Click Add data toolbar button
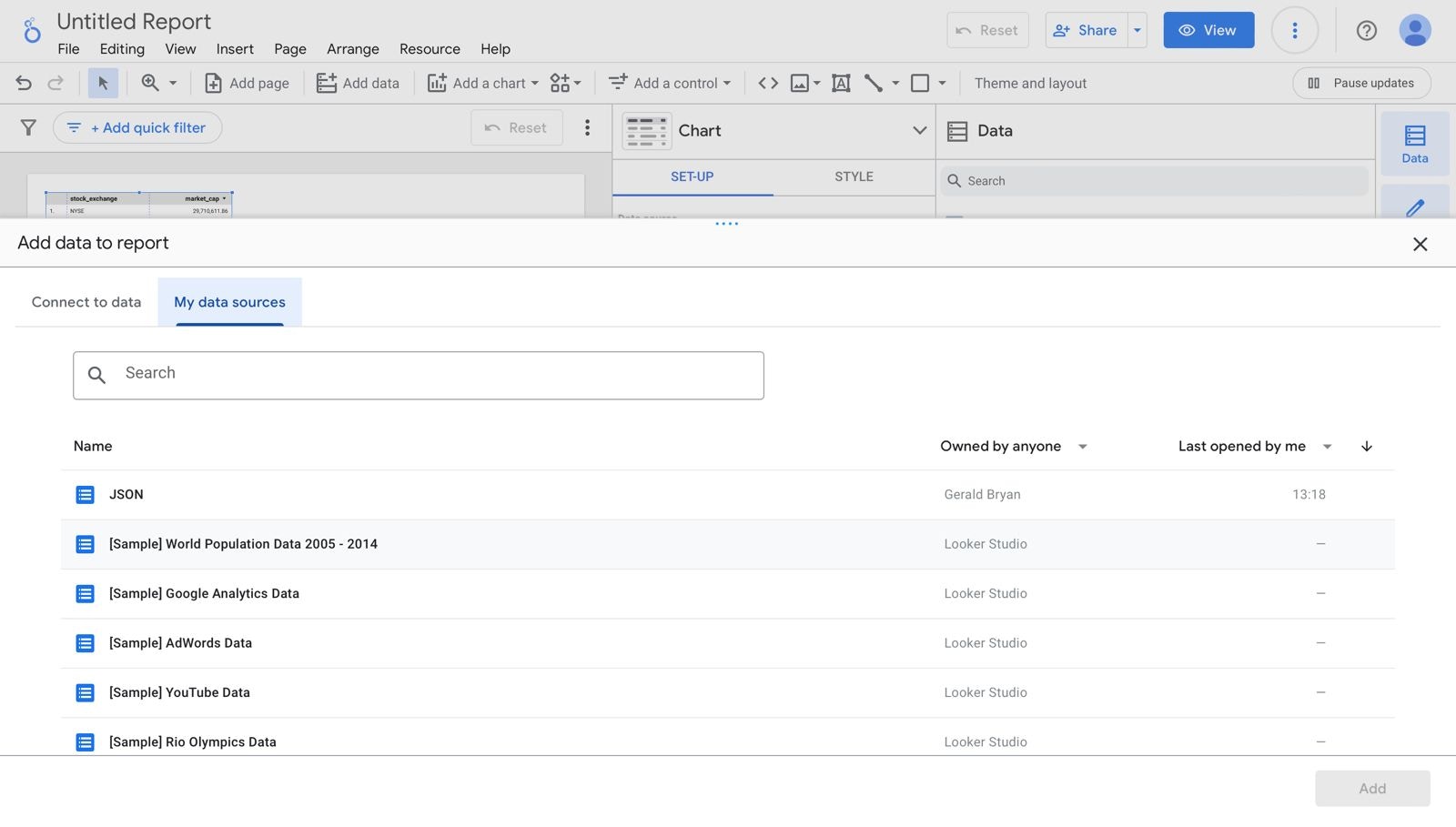This screenshot has height=827, width=1456. tap(358, 83)
